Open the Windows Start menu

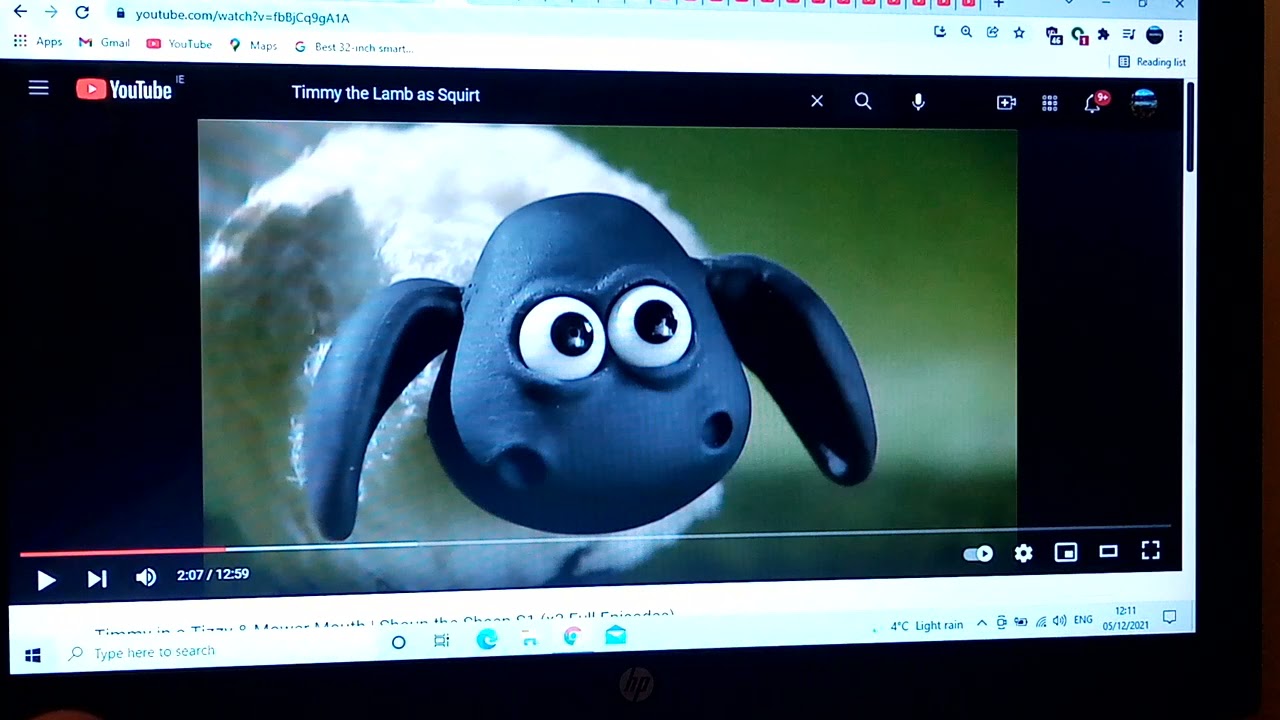33,656
